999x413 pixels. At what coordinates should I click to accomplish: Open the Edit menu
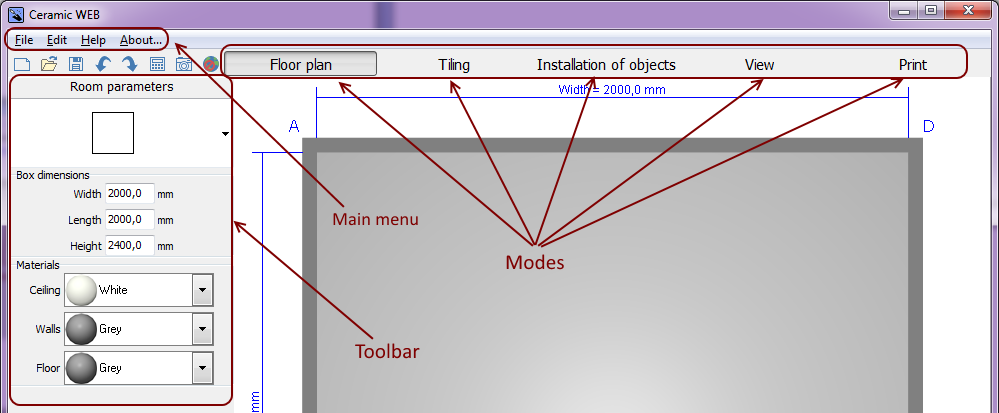[x=57, y=40]
